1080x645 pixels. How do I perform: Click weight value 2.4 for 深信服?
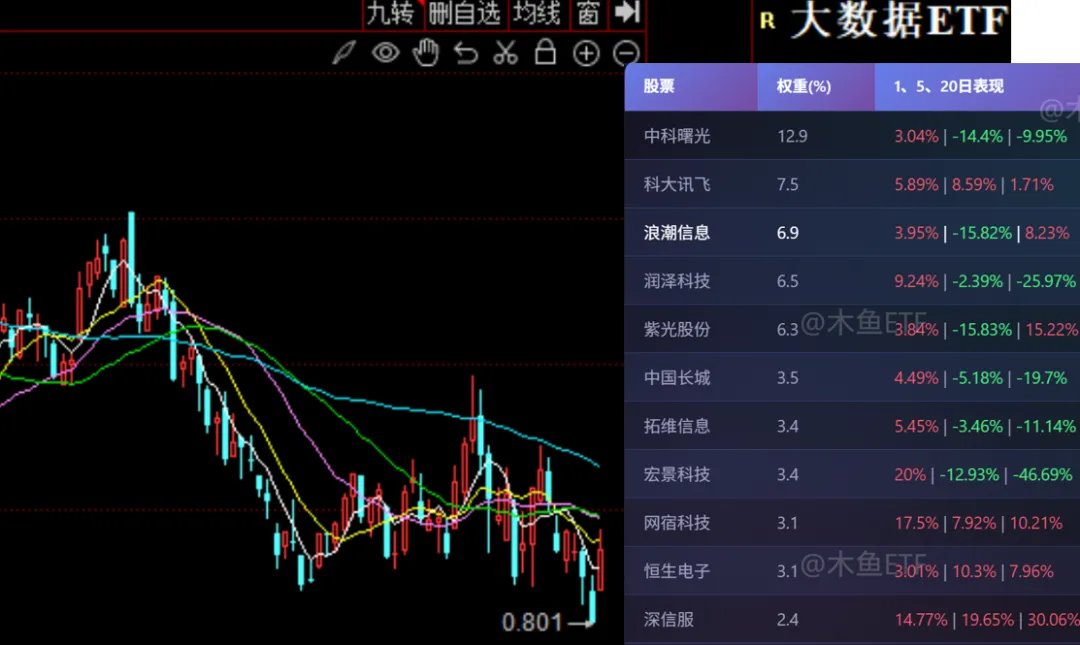[x=787, y=620]
